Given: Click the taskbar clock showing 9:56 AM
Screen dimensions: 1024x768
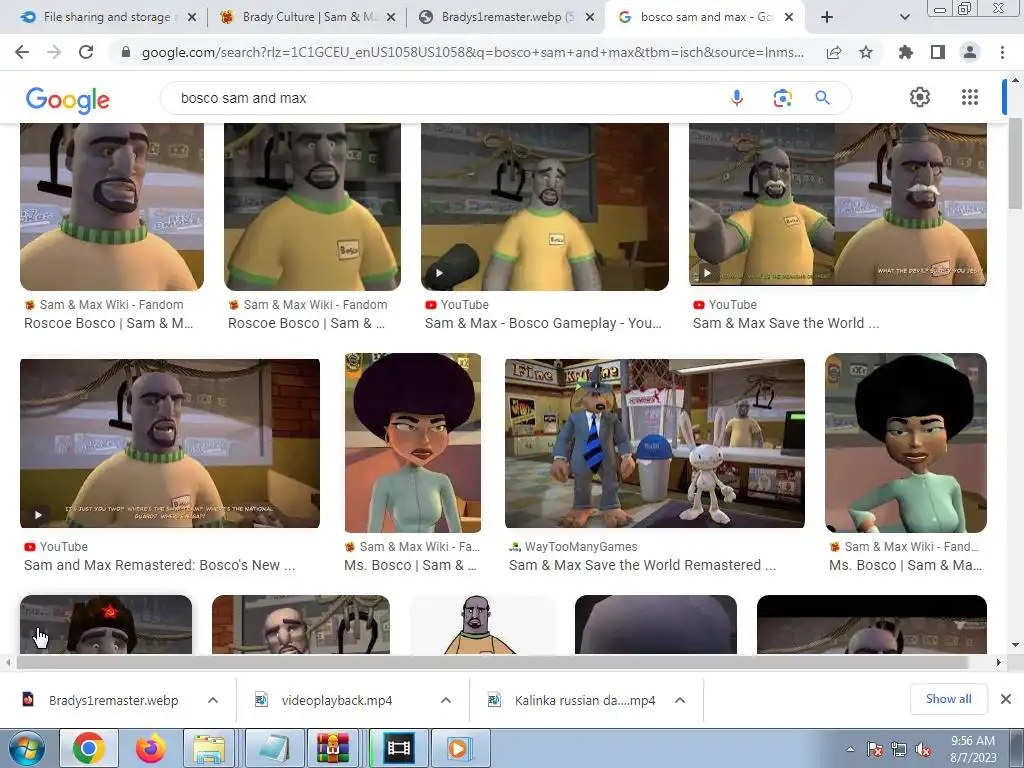Looking at the screenshot, I should [973, 749].
